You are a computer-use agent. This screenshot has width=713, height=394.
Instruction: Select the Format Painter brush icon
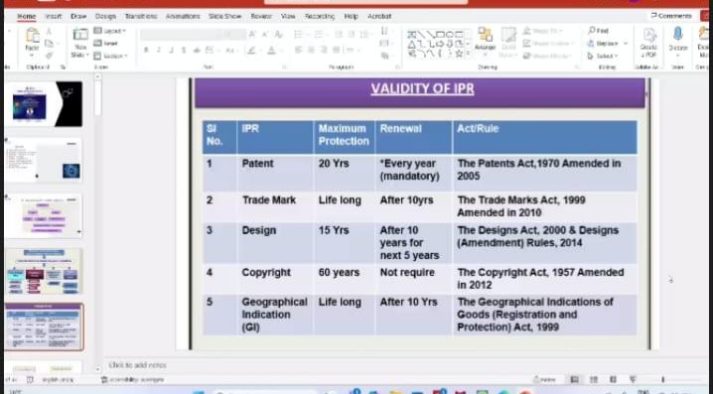point(49,56)
